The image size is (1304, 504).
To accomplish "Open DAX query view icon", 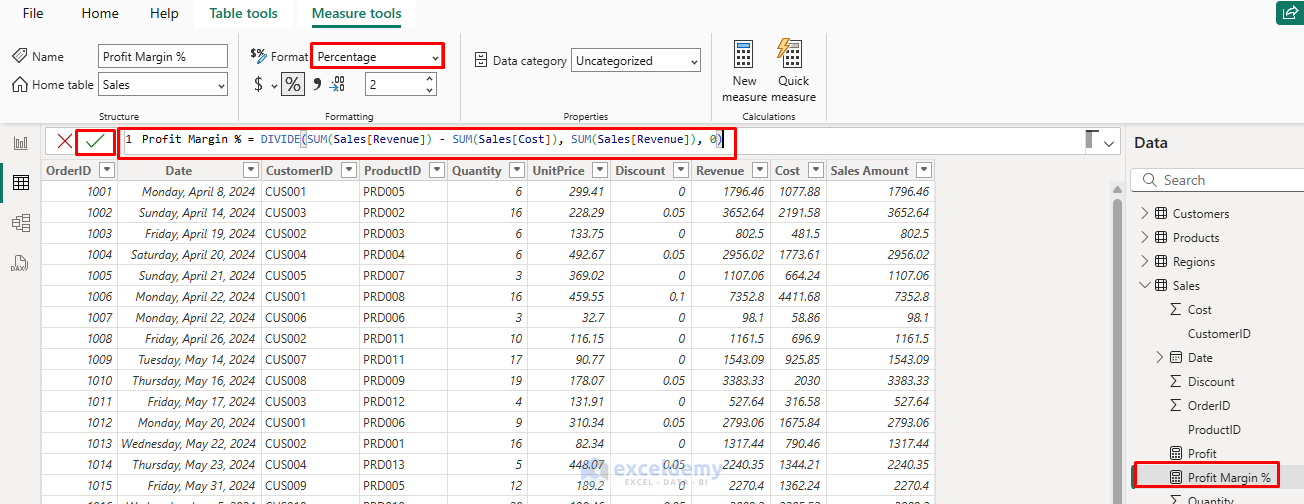I will pos(20,263).
